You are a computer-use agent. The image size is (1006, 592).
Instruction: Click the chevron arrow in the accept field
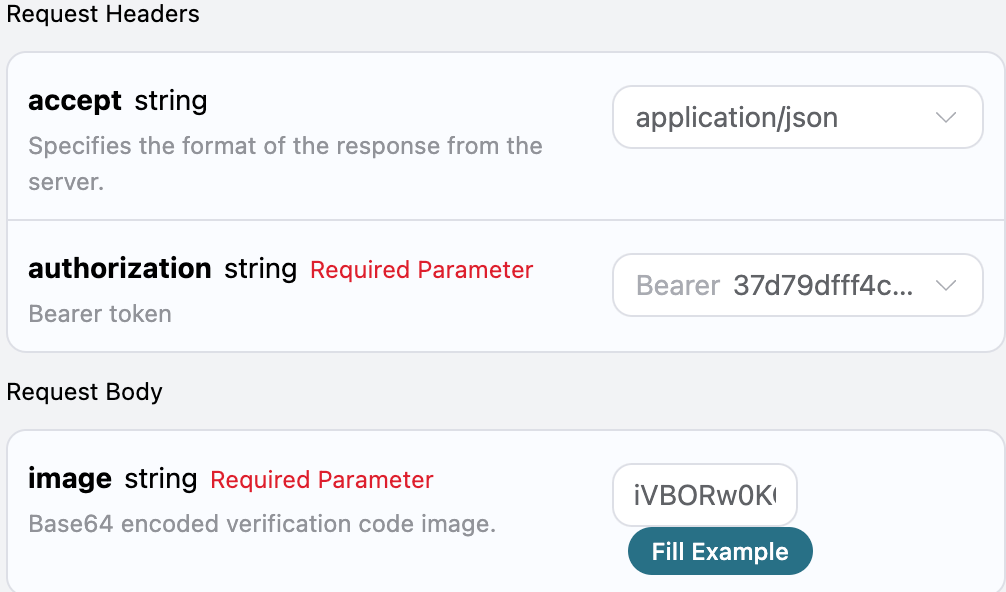[946, 118]
